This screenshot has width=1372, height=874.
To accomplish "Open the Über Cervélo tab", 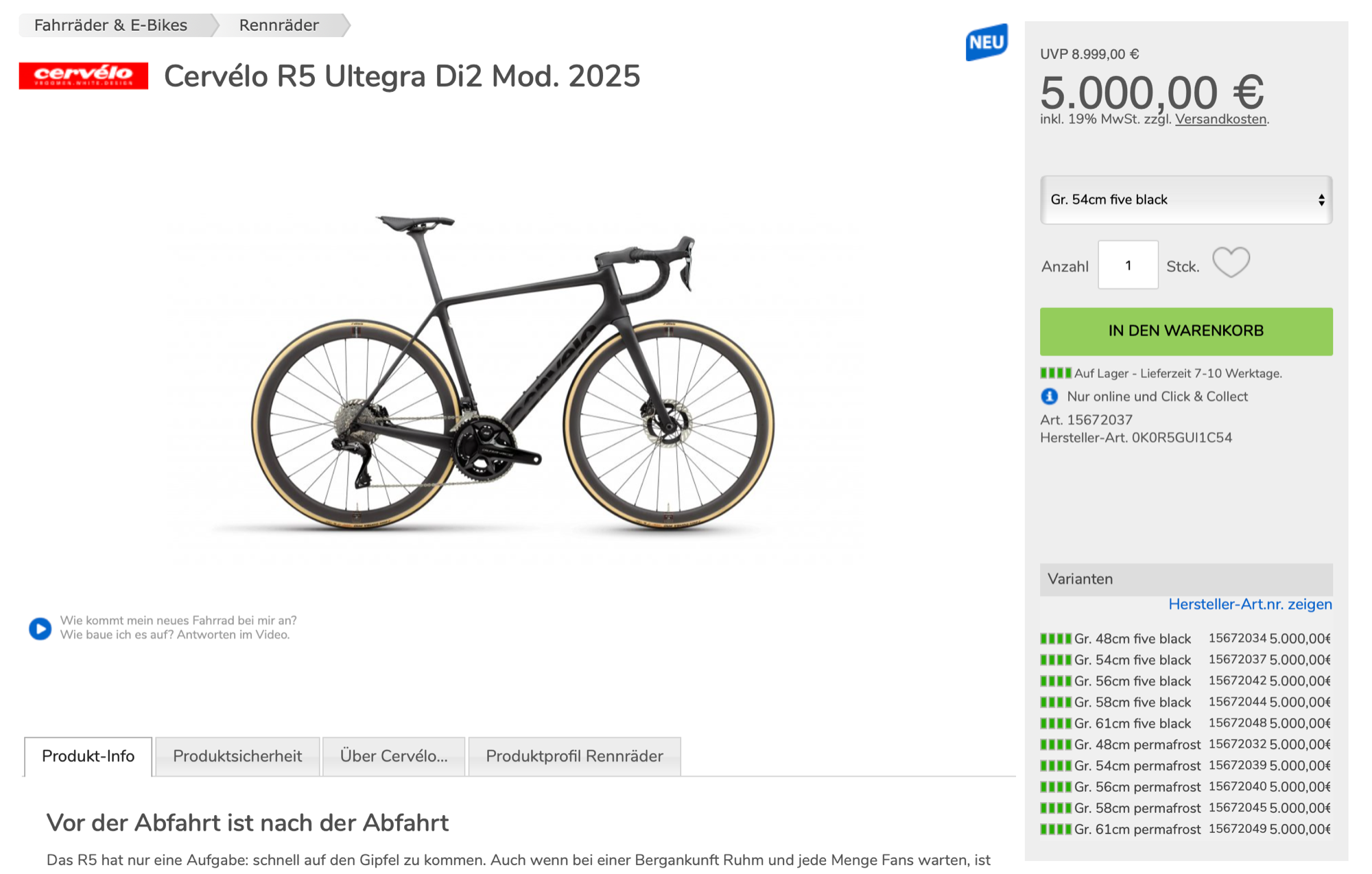I will (394, 756).
